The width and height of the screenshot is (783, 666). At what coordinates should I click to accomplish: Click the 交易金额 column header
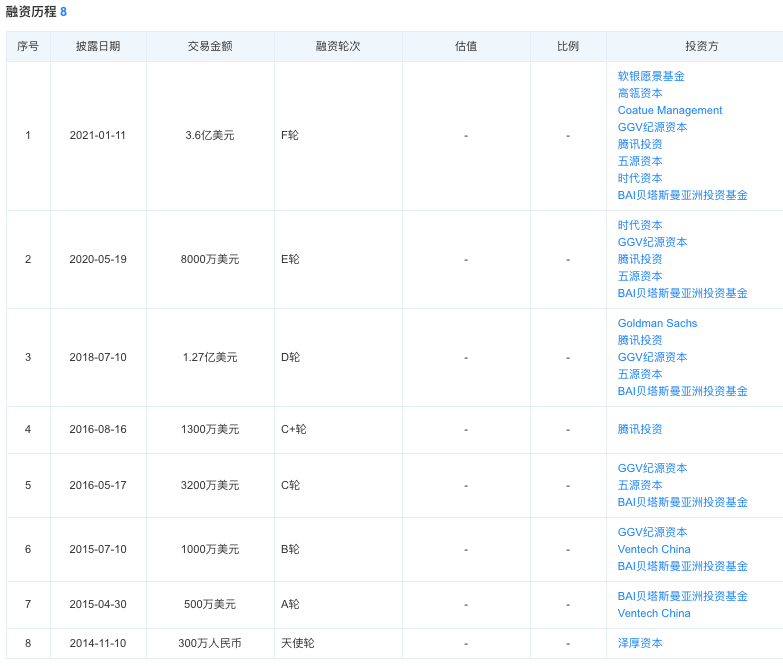(210, 46)
